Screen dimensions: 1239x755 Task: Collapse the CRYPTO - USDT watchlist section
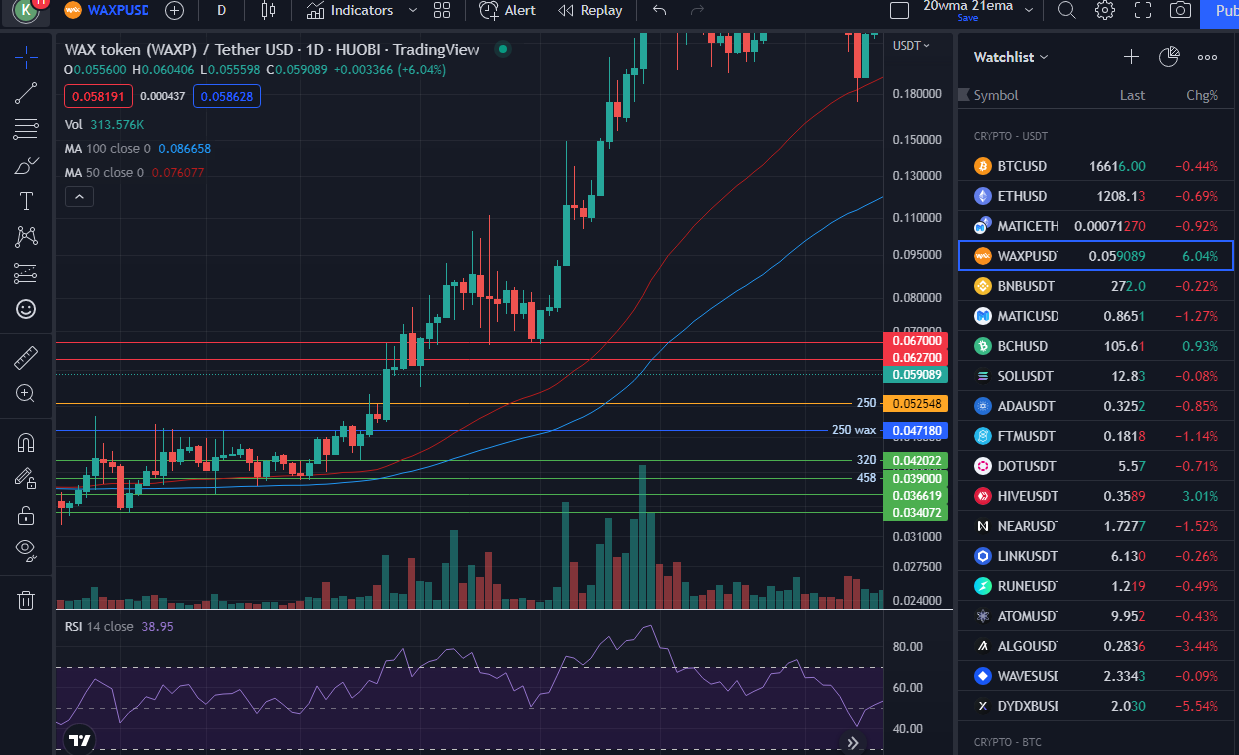pos(1011,136)
